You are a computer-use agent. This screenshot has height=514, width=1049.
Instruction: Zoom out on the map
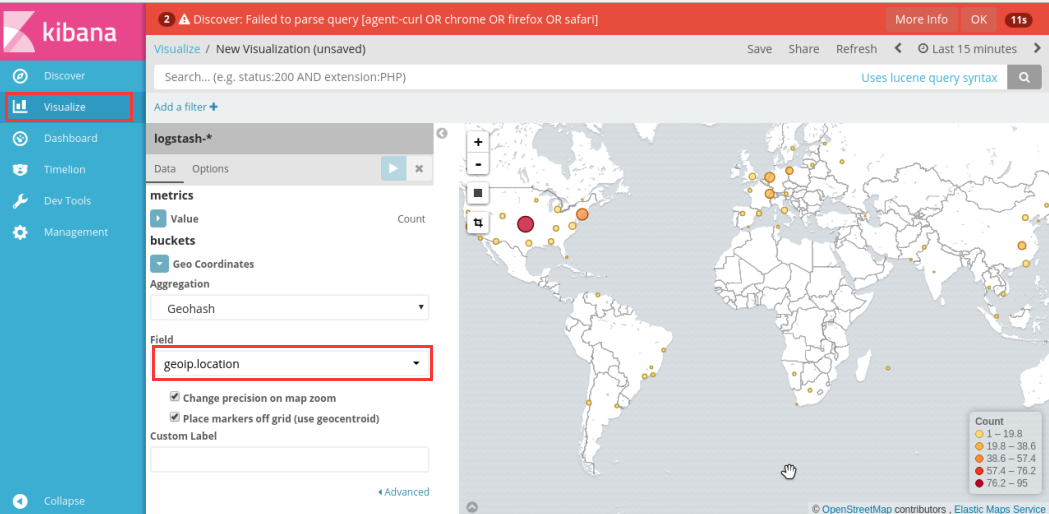pos(478,163)
